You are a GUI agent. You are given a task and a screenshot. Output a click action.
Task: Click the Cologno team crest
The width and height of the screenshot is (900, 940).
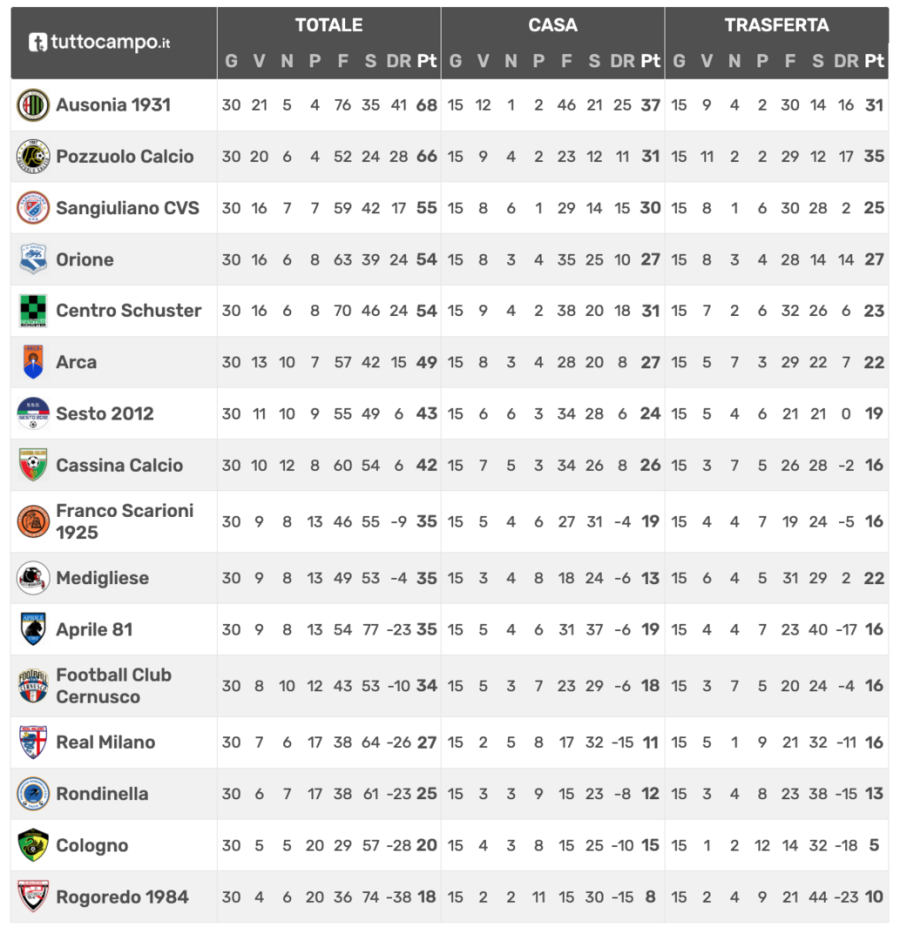33,845
